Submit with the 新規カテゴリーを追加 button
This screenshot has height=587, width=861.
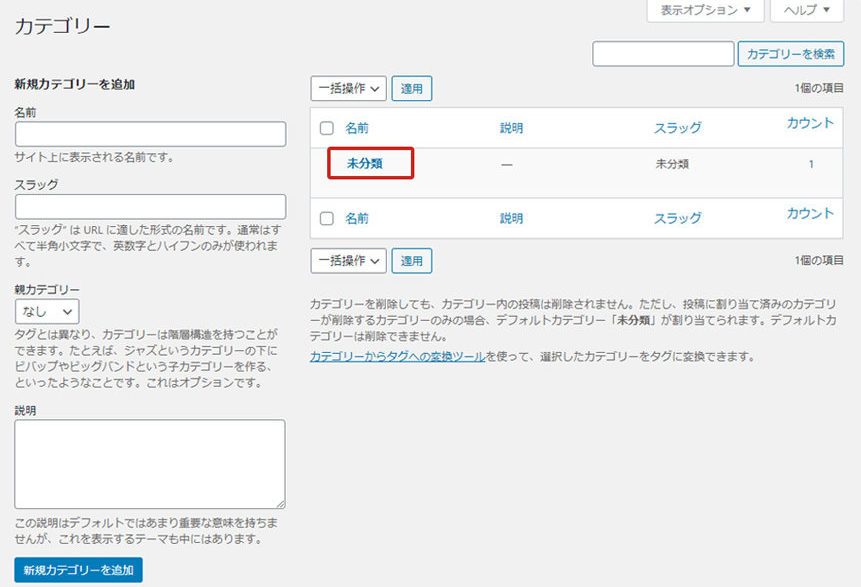coord(78,570)
